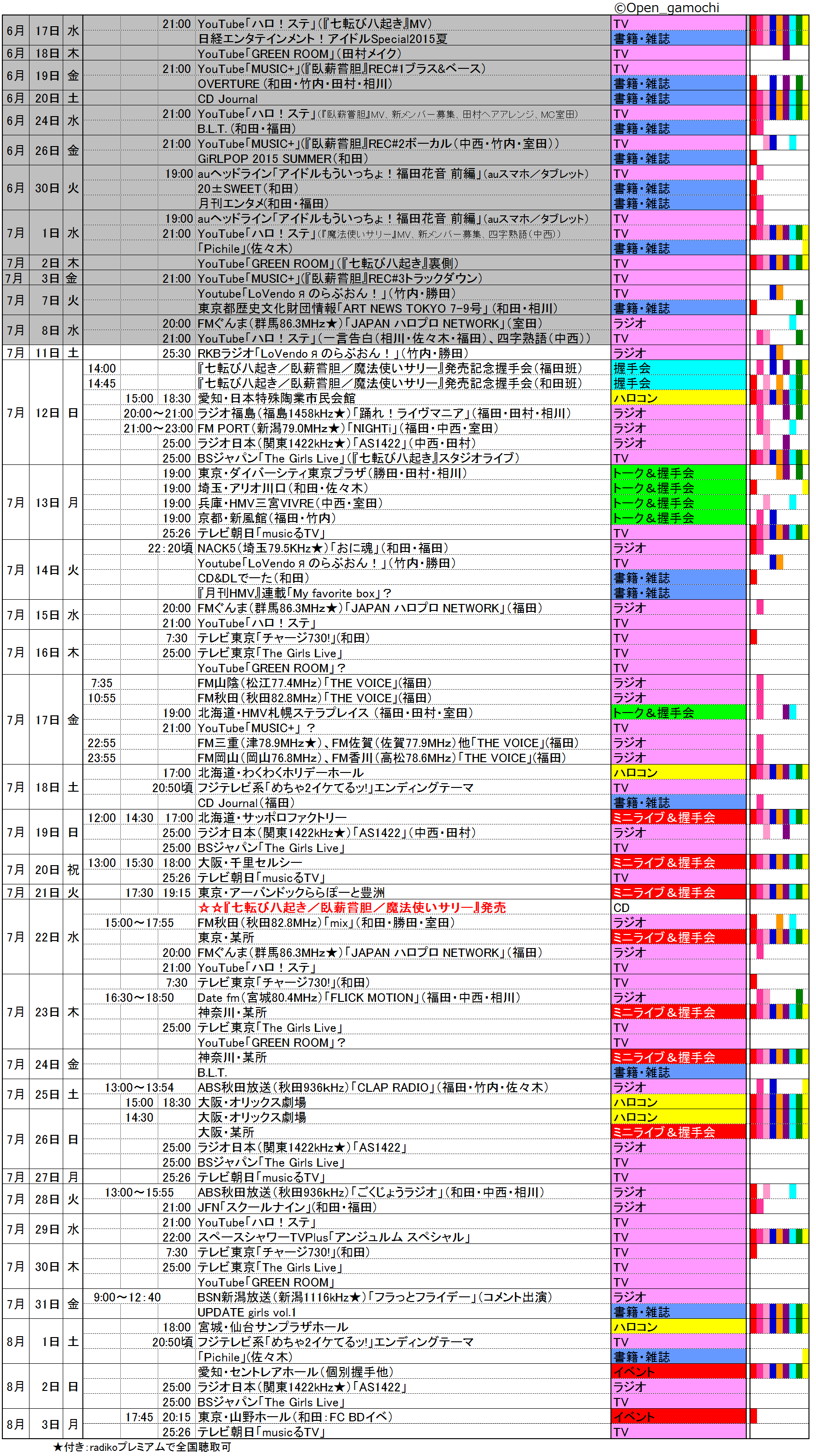
Task: Click the 祝 day marker on 7月20日
Action: pos(73,870)
